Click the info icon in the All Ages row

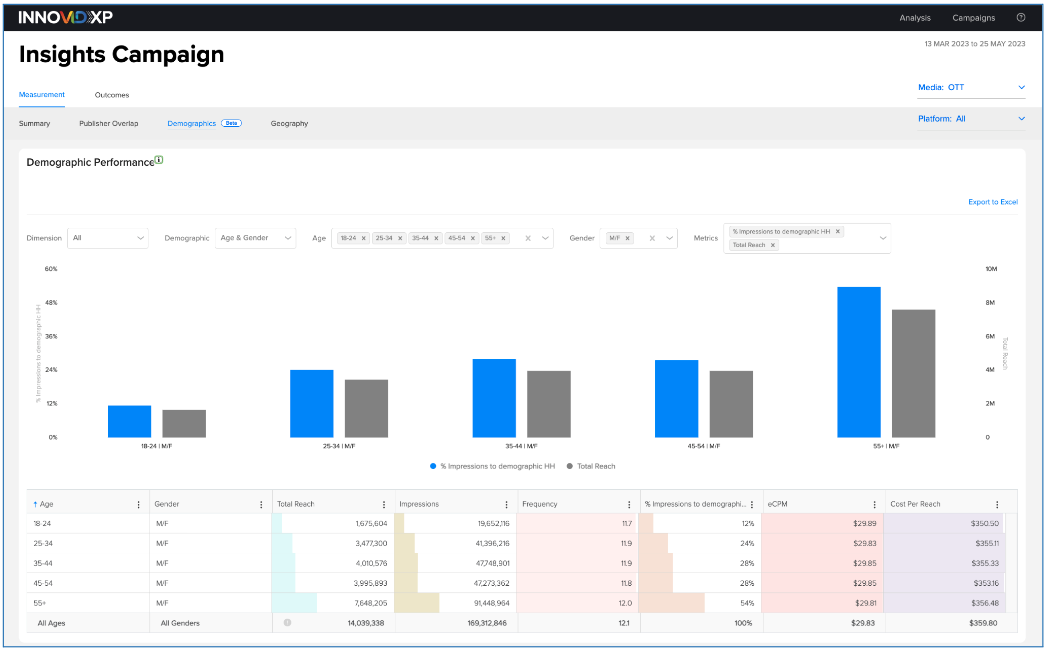pyautogui.click(x=287, y=622)
